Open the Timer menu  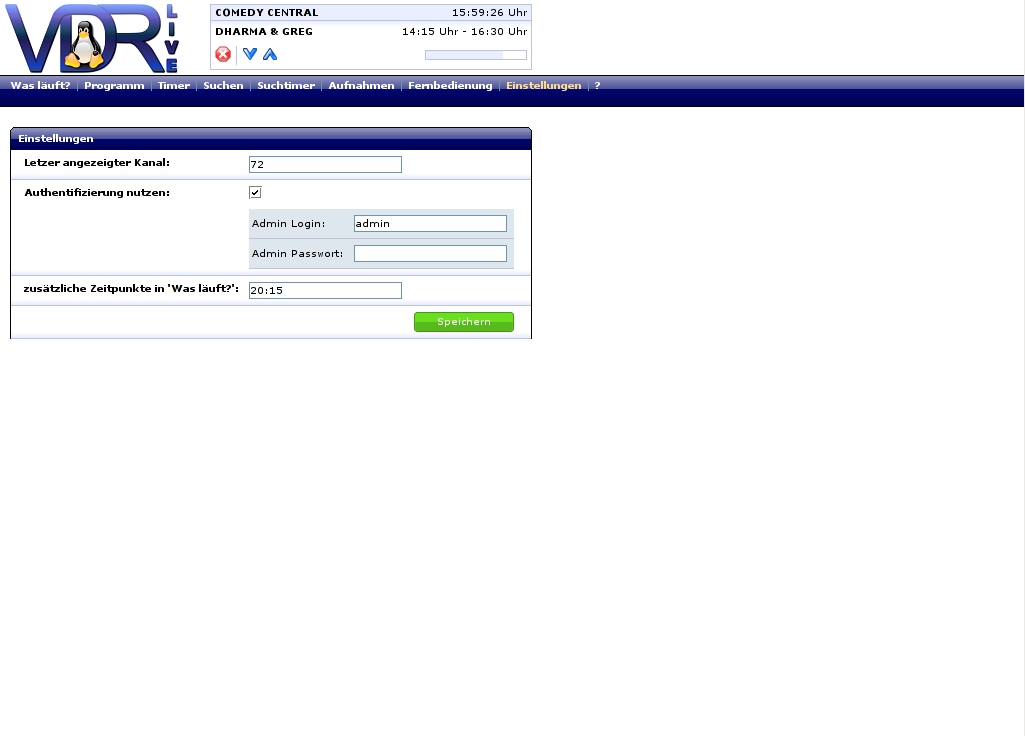pyautogui.click(x=173, y=86)
